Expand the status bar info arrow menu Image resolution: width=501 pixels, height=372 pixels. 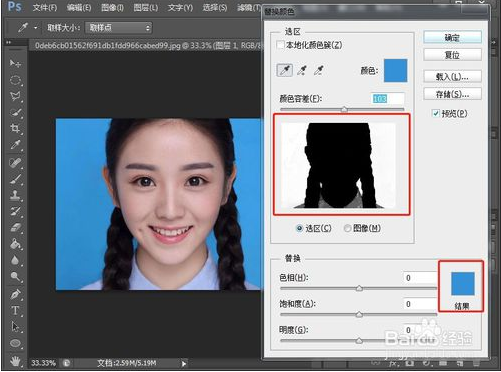[x=184, y=363]
